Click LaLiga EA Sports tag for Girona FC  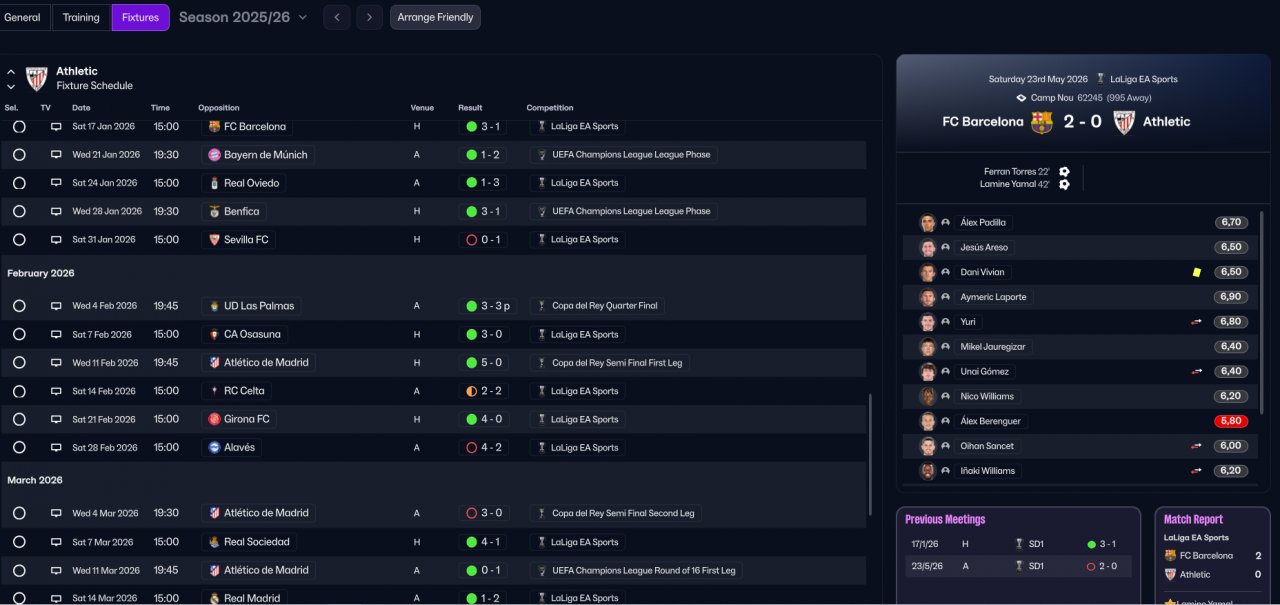point(578,419)
